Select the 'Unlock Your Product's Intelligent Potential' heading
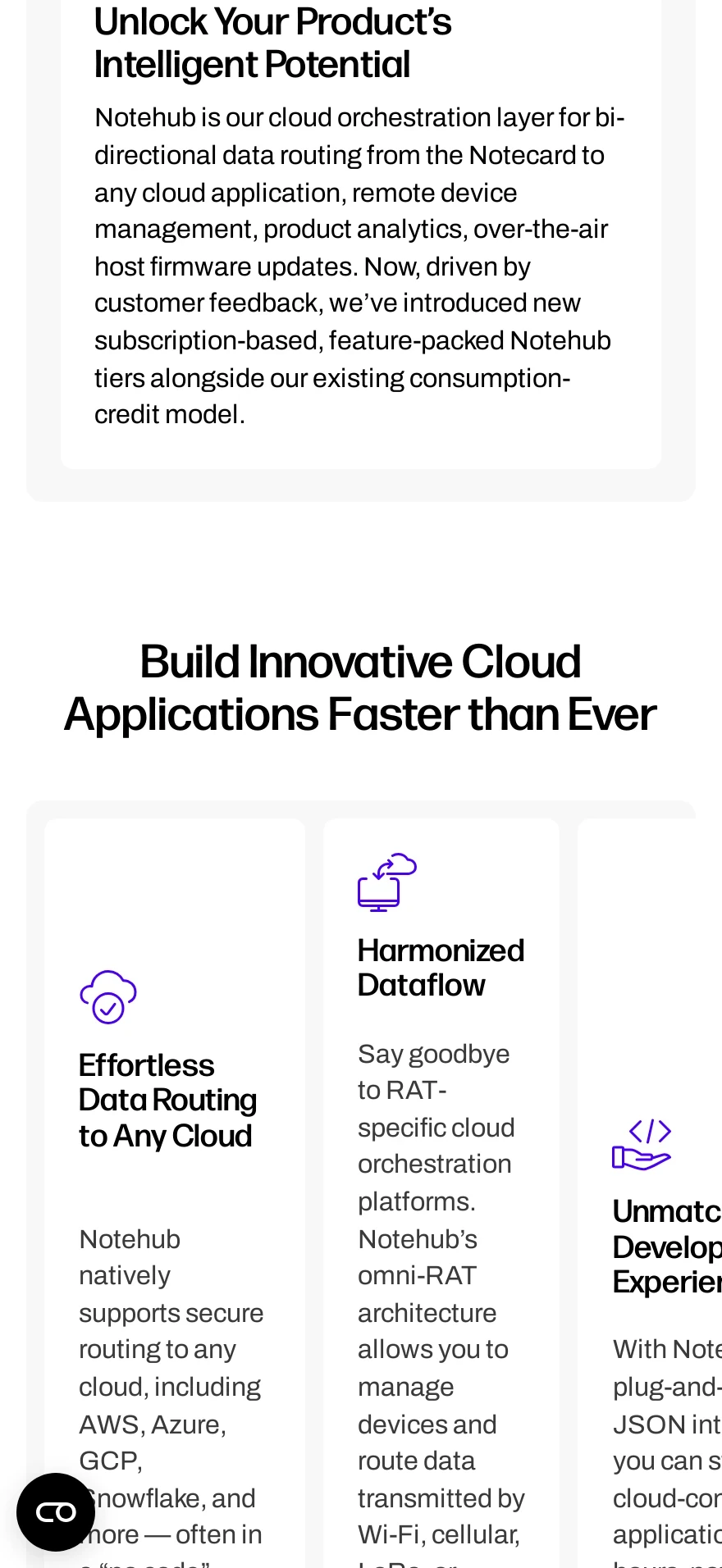 pyautogui.click(x=273, y=43)
